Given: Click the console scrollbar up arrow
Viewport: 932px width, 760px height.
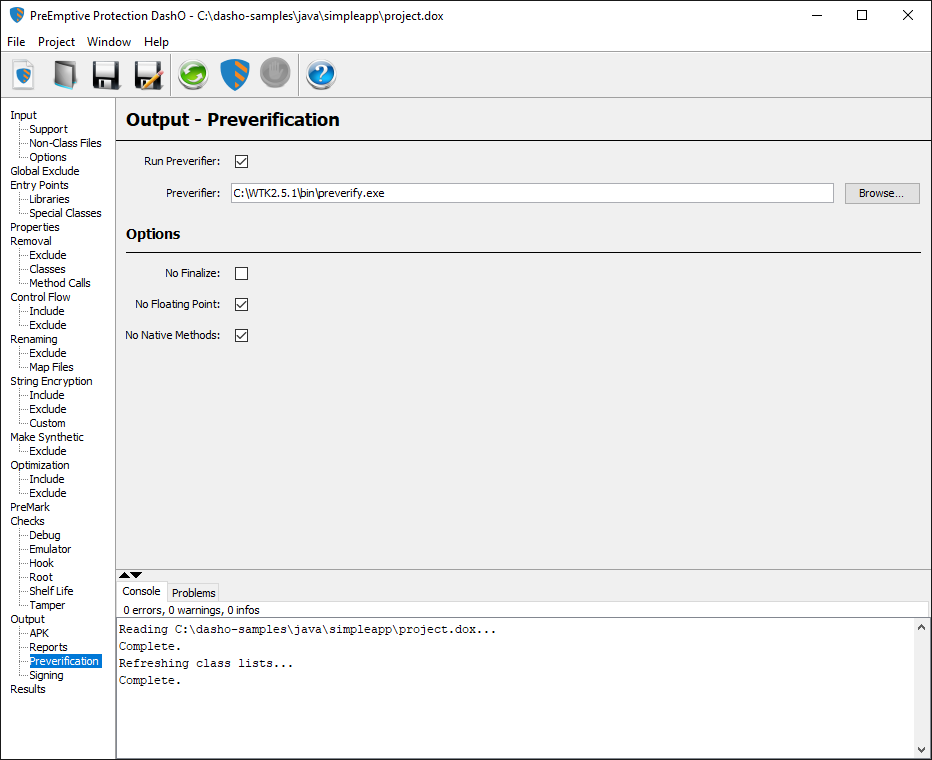Looking at the screenshot, I should click(x=921, y=627).
